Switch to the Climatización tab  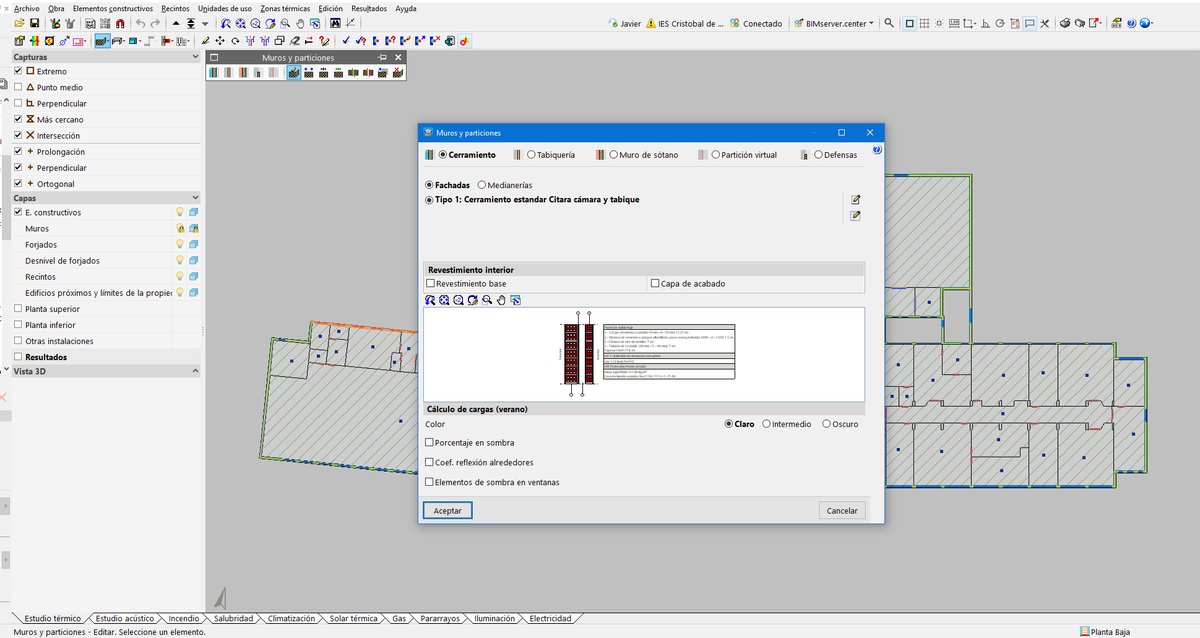point(291,618)
